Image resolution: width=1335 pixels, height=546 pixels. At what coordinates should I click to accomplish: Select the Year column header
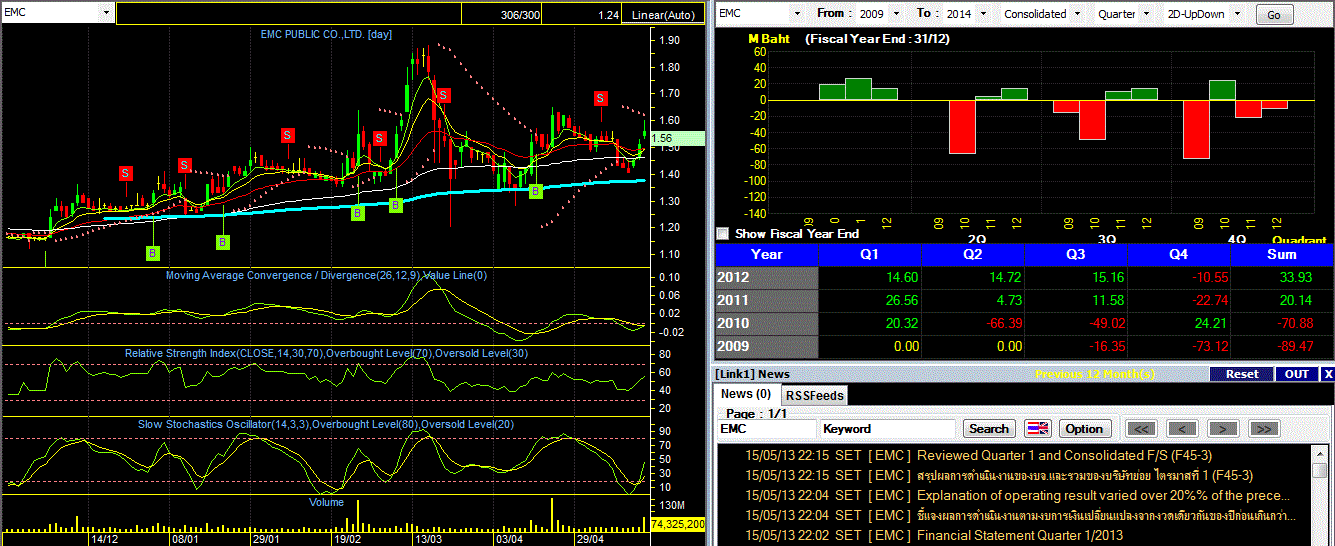pyautogui.click(x=767, y=254)
